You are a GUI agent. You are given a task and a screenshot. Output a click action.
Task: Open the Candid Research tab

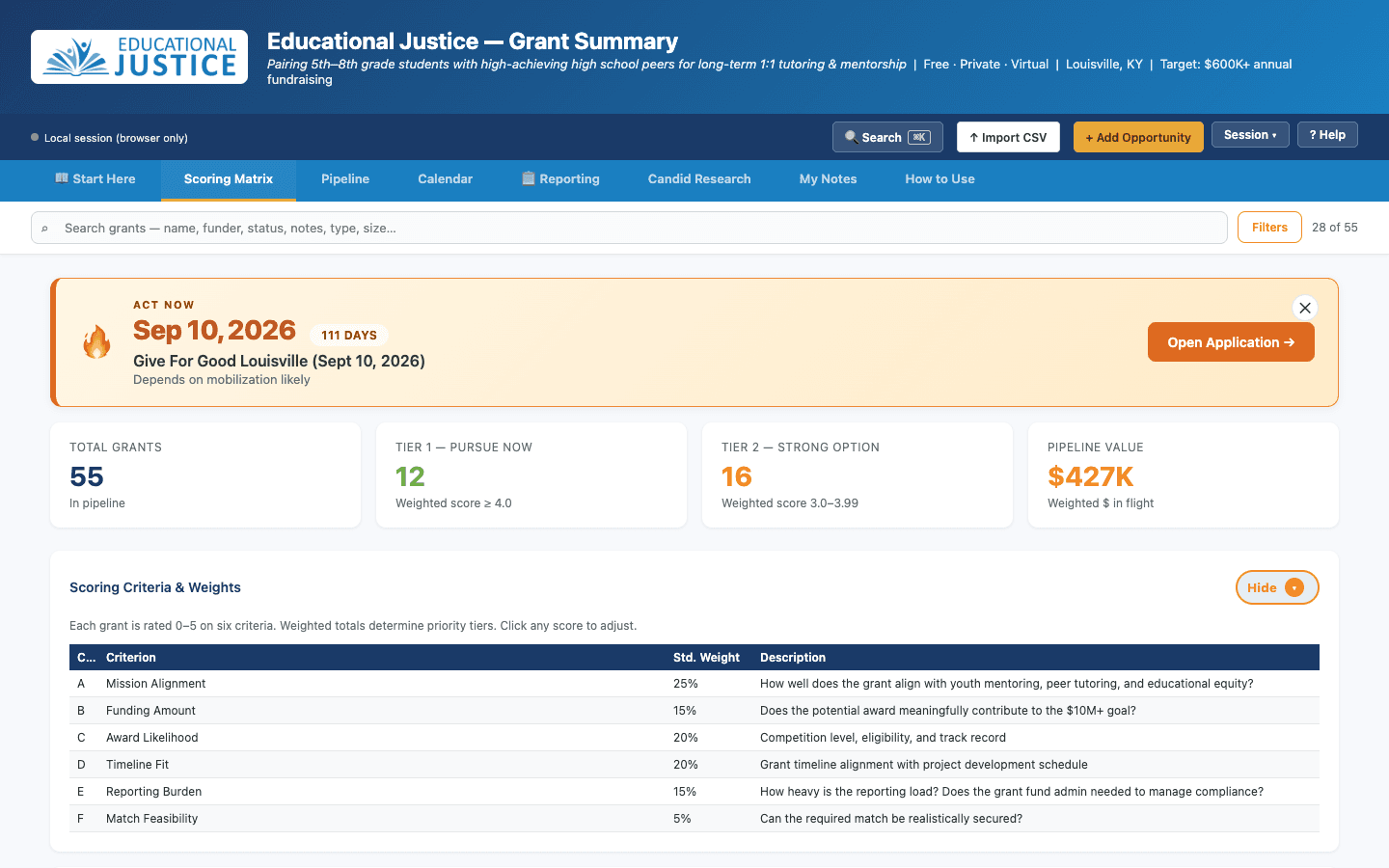(x=699, y=179)
